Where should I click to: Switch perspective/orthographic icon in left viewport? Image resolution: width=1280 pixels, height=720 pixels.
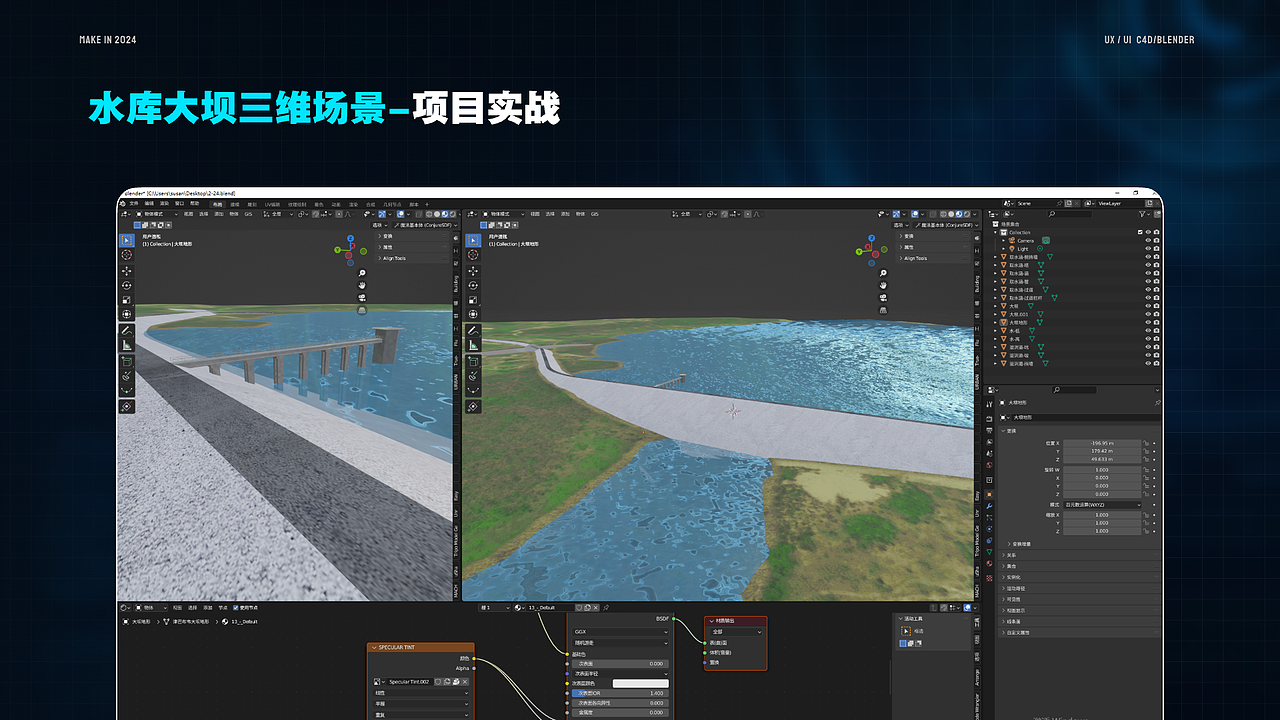click(362, 310)
